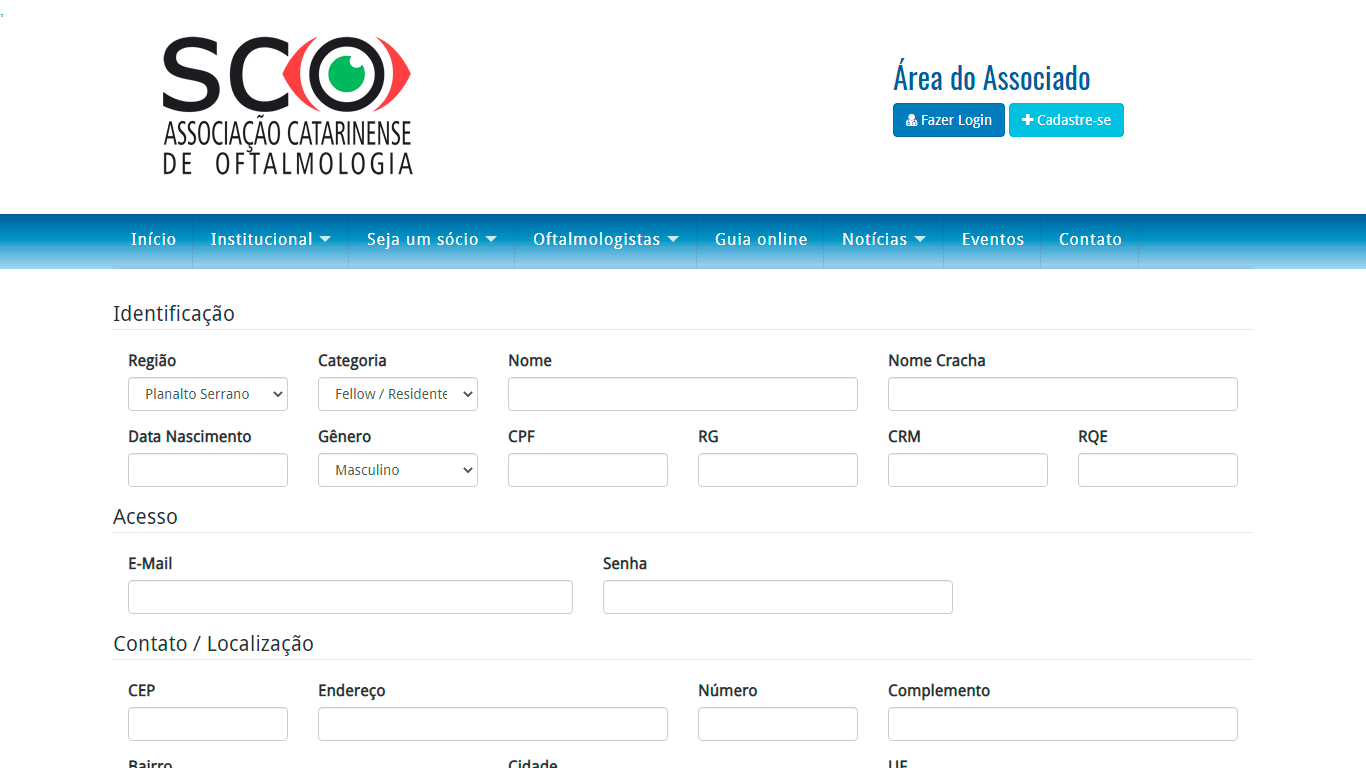Open the Guia online page

point(761,240)
